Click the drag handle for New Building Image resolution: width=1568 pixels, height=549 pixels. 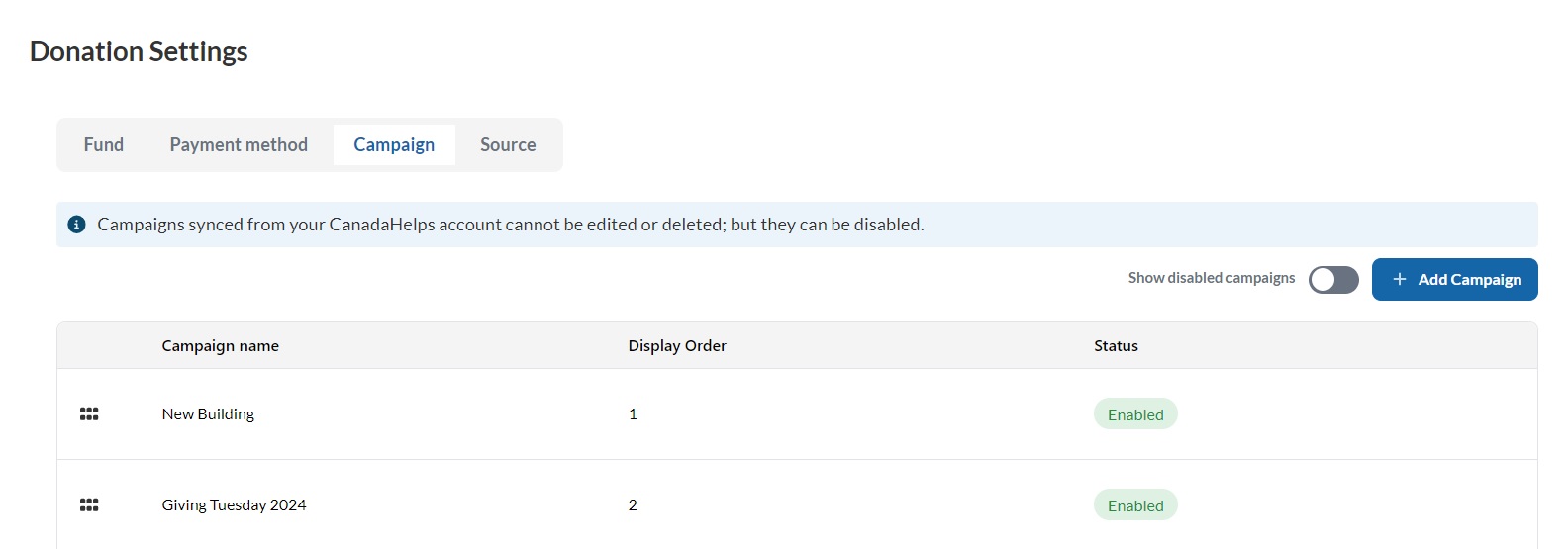point(89,414)
